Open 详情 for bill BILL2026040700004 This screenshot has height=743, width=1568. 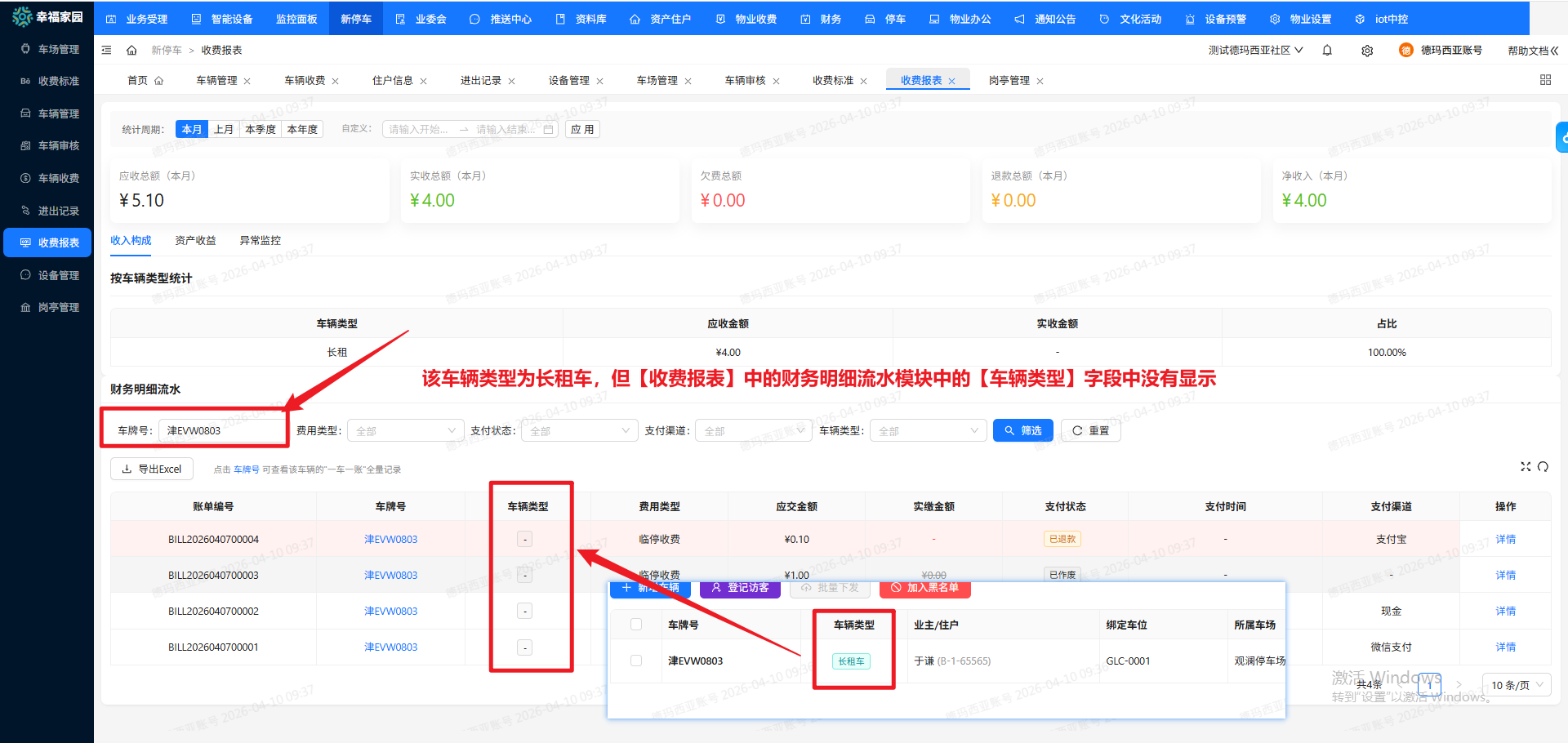click(1505, 540)
